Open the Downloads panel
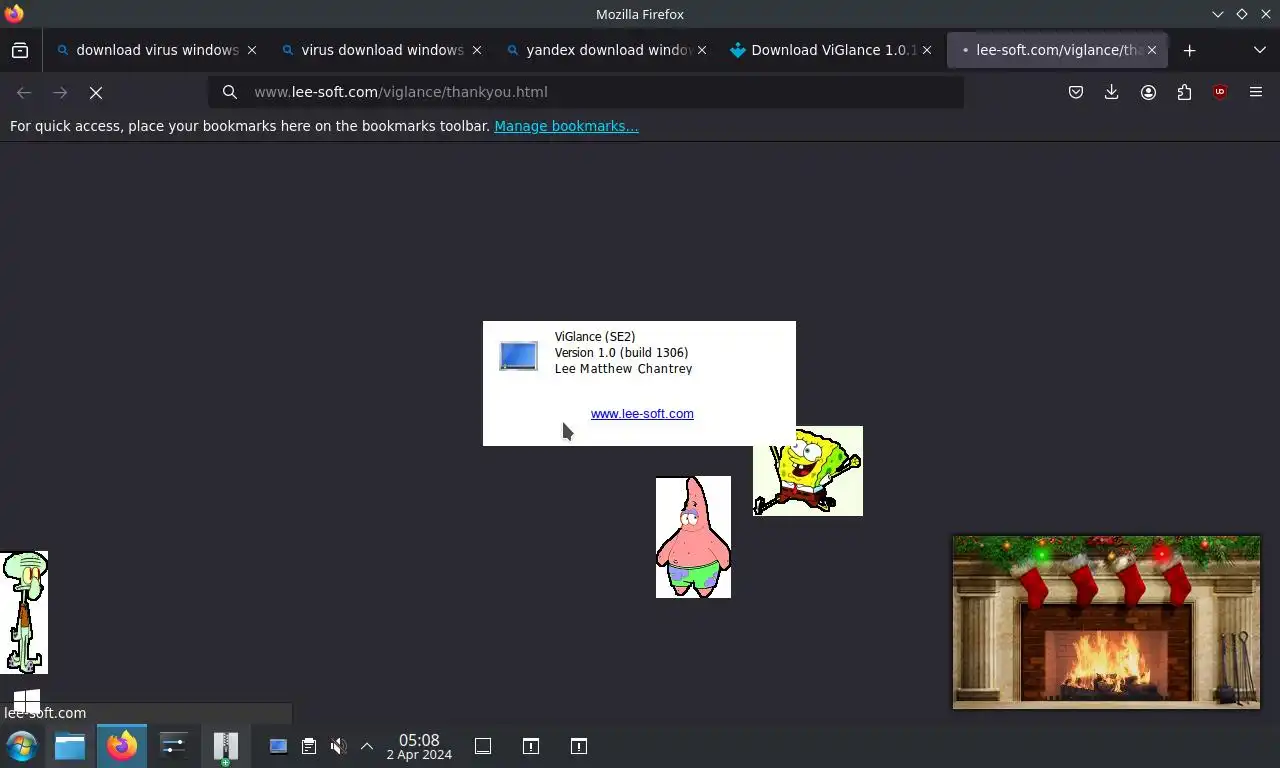This screenshot has width=1280, height=768. click(1111, 92)
